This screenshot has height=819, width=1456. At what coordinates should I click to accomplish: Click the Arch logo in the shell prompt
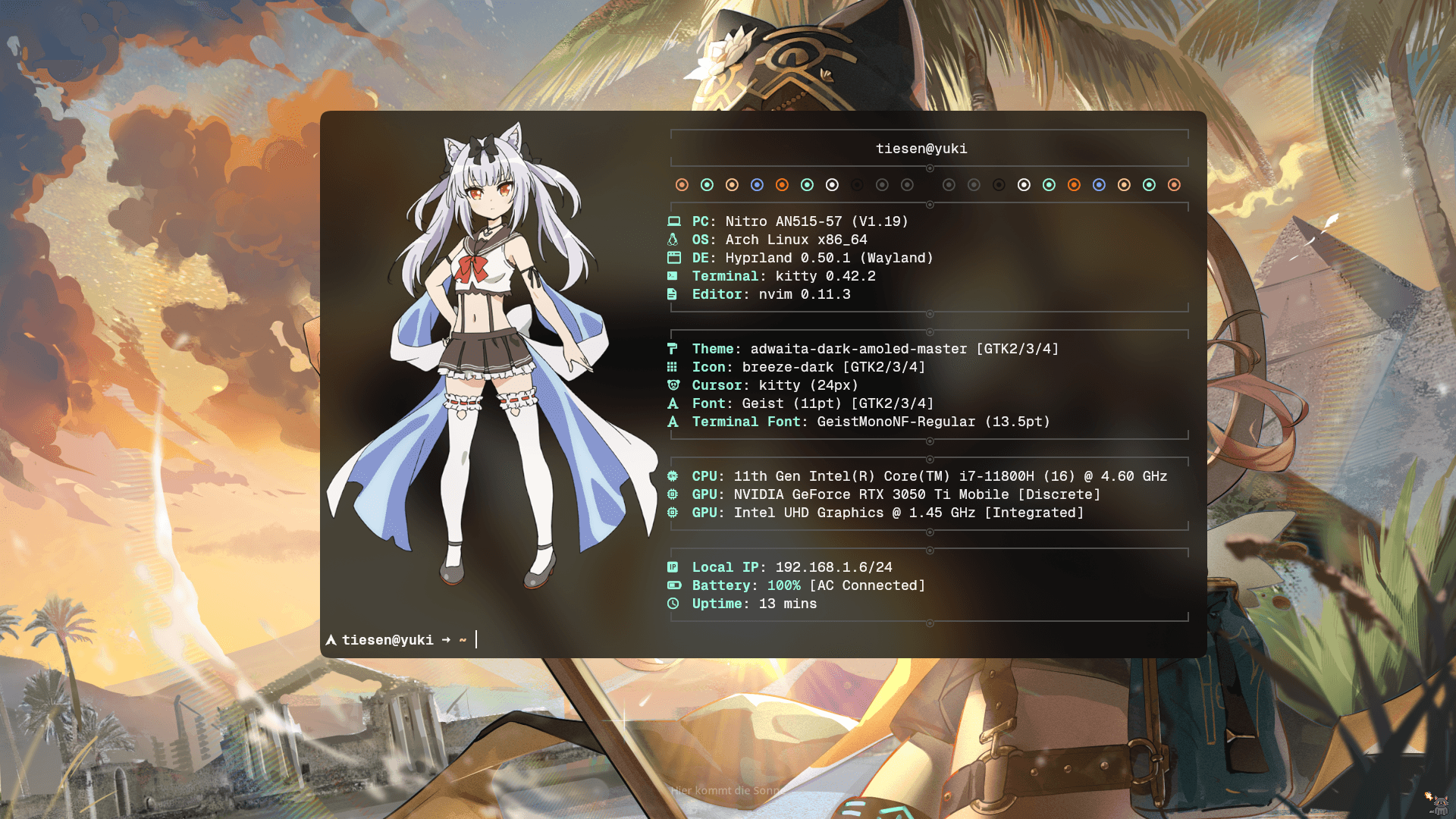[x=331, y=640]
